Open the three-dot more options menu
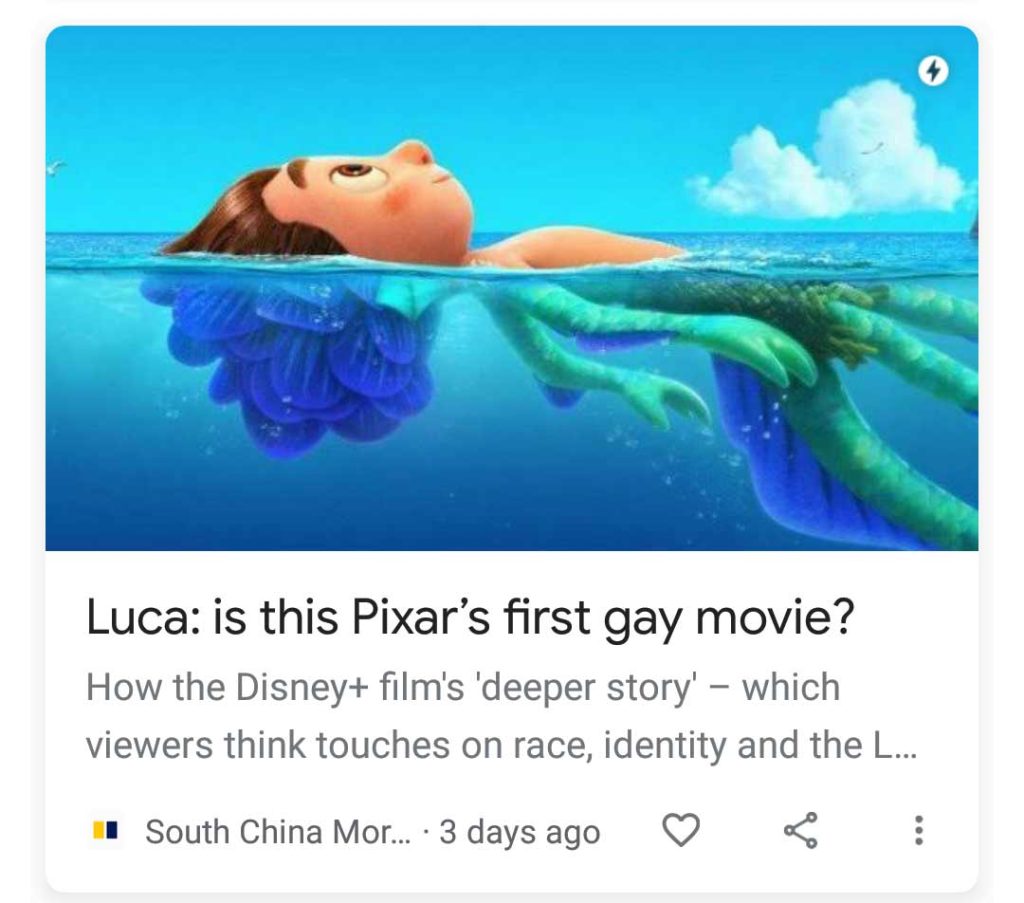This screenshot has height=903, width=1024. pyautogui.click(x=918, y=831)
